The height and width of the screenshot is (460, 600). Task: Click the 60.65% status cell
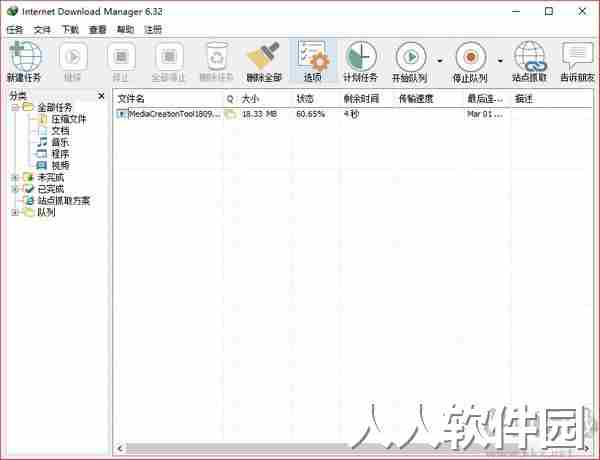(x=310, y=114)
